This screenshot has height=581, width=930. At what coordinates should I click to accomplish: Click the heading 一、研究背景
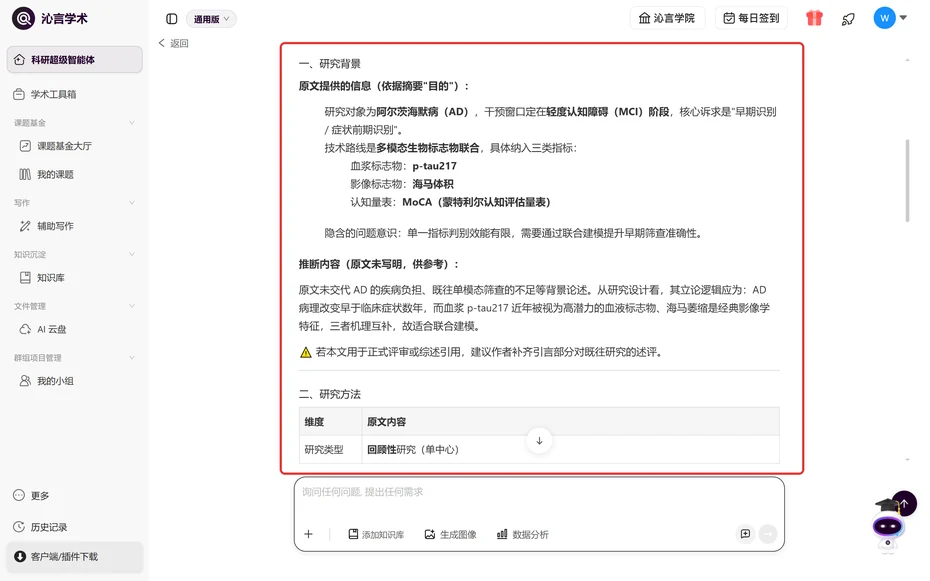pyautogui.click(x=330, y=63)
